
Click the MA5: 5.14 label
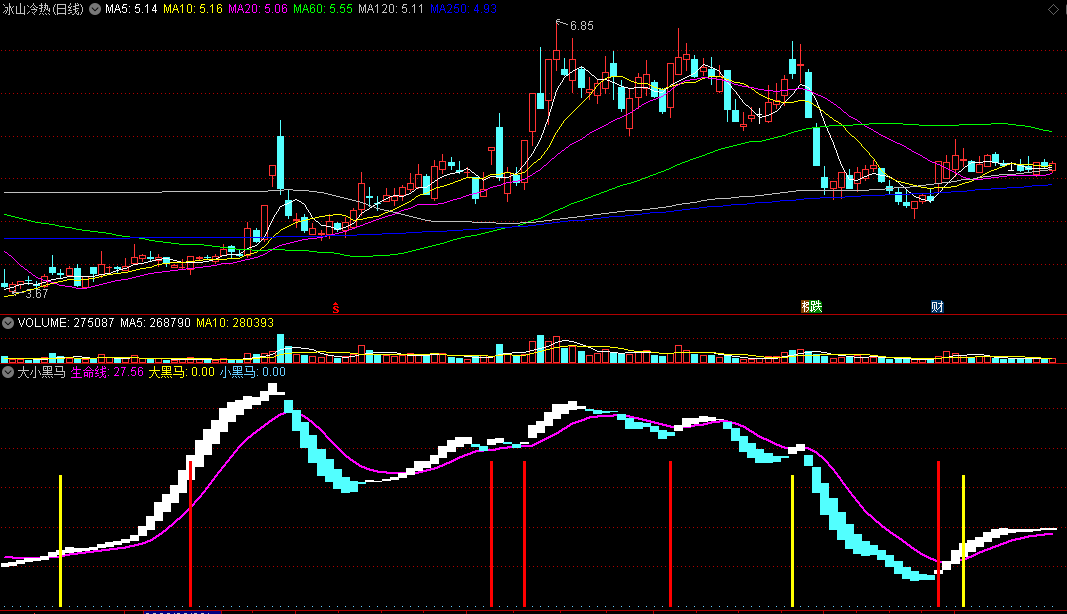pyautogui.click(x=131, y=10)
